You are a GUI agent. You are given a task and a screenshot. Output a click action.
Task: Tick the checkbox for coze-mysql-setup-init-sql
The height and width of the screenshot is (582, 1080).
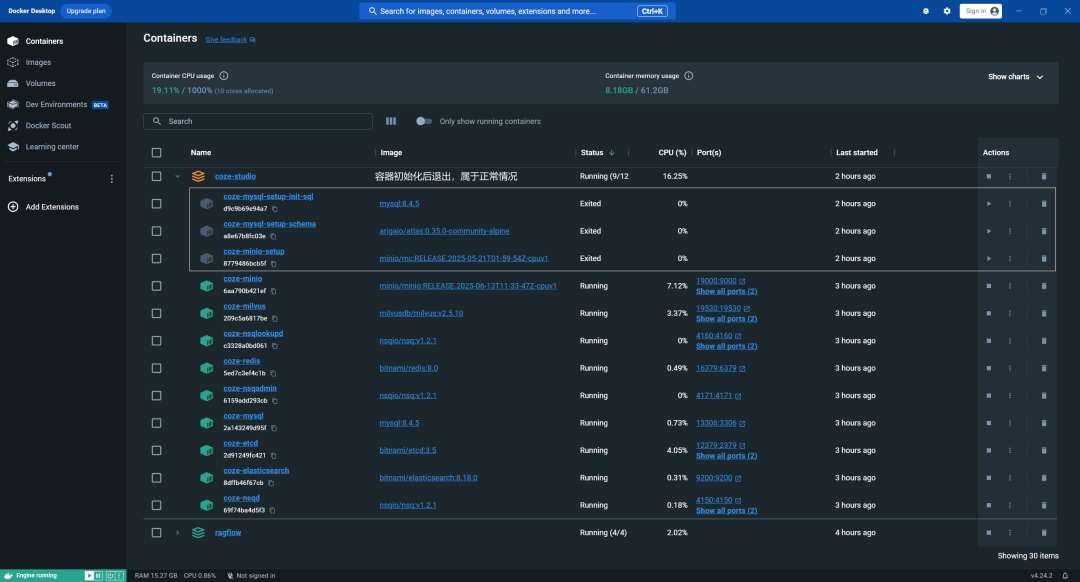tap(156, 204)
